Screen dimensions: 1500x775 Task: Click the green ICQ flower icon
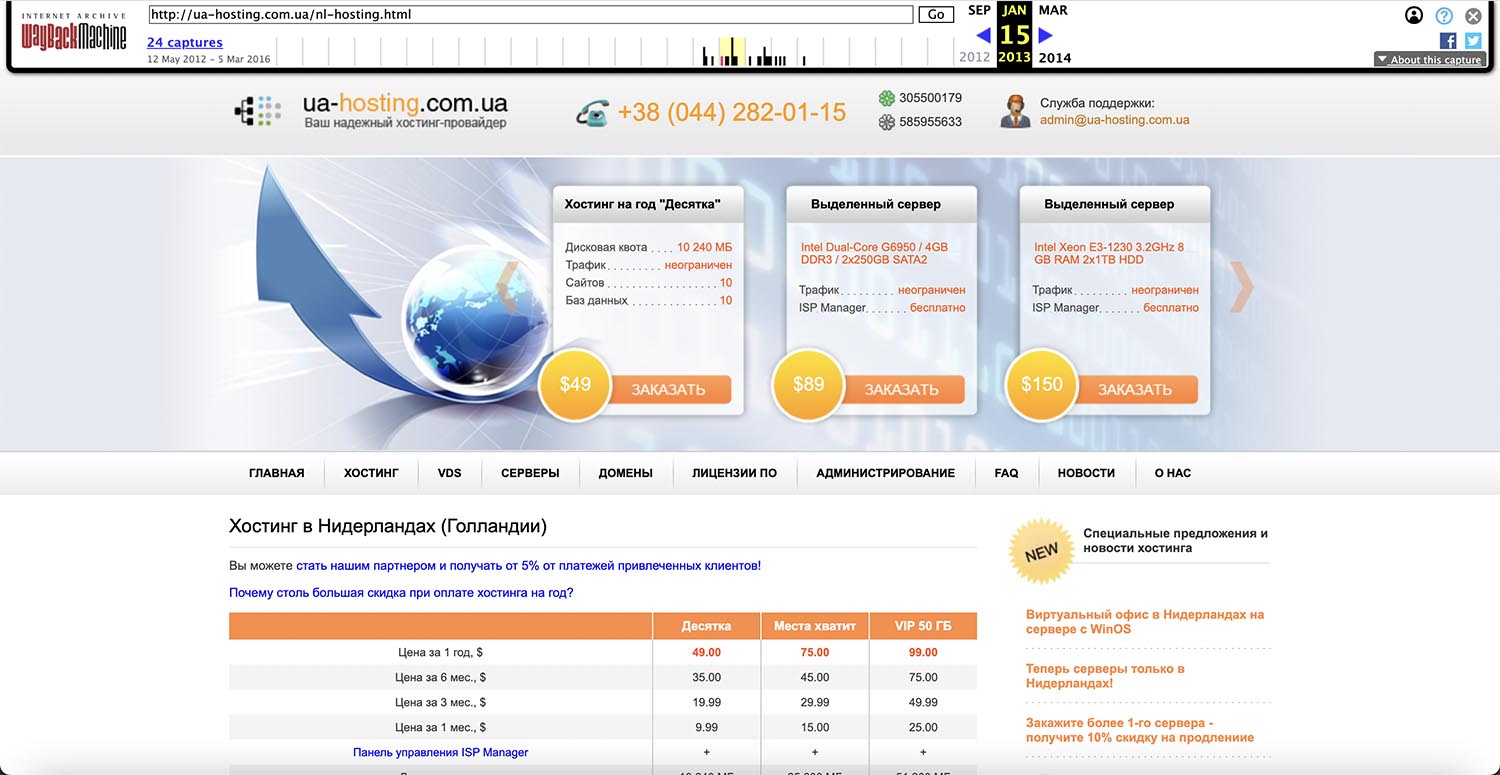886,98
